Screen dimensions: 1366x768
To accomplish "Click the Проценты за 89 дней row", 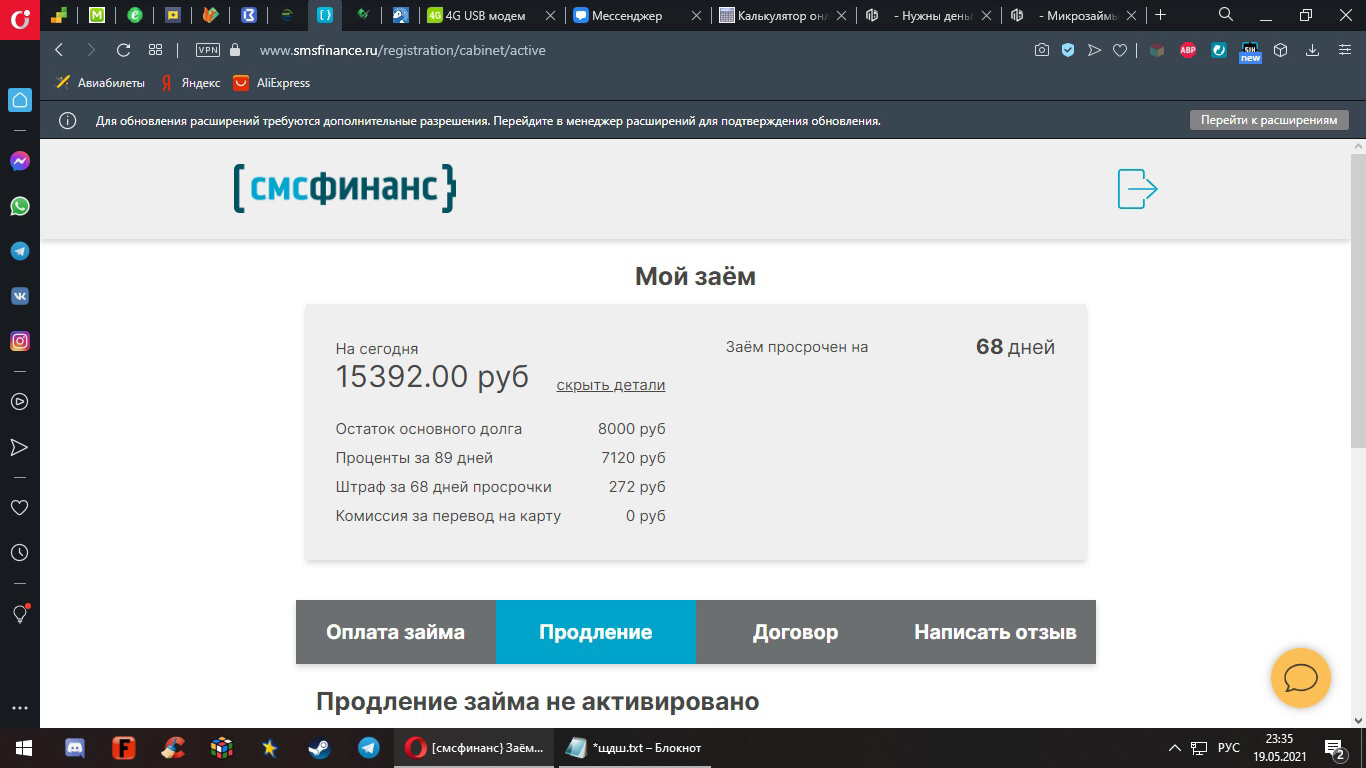I will click(500, 458).
